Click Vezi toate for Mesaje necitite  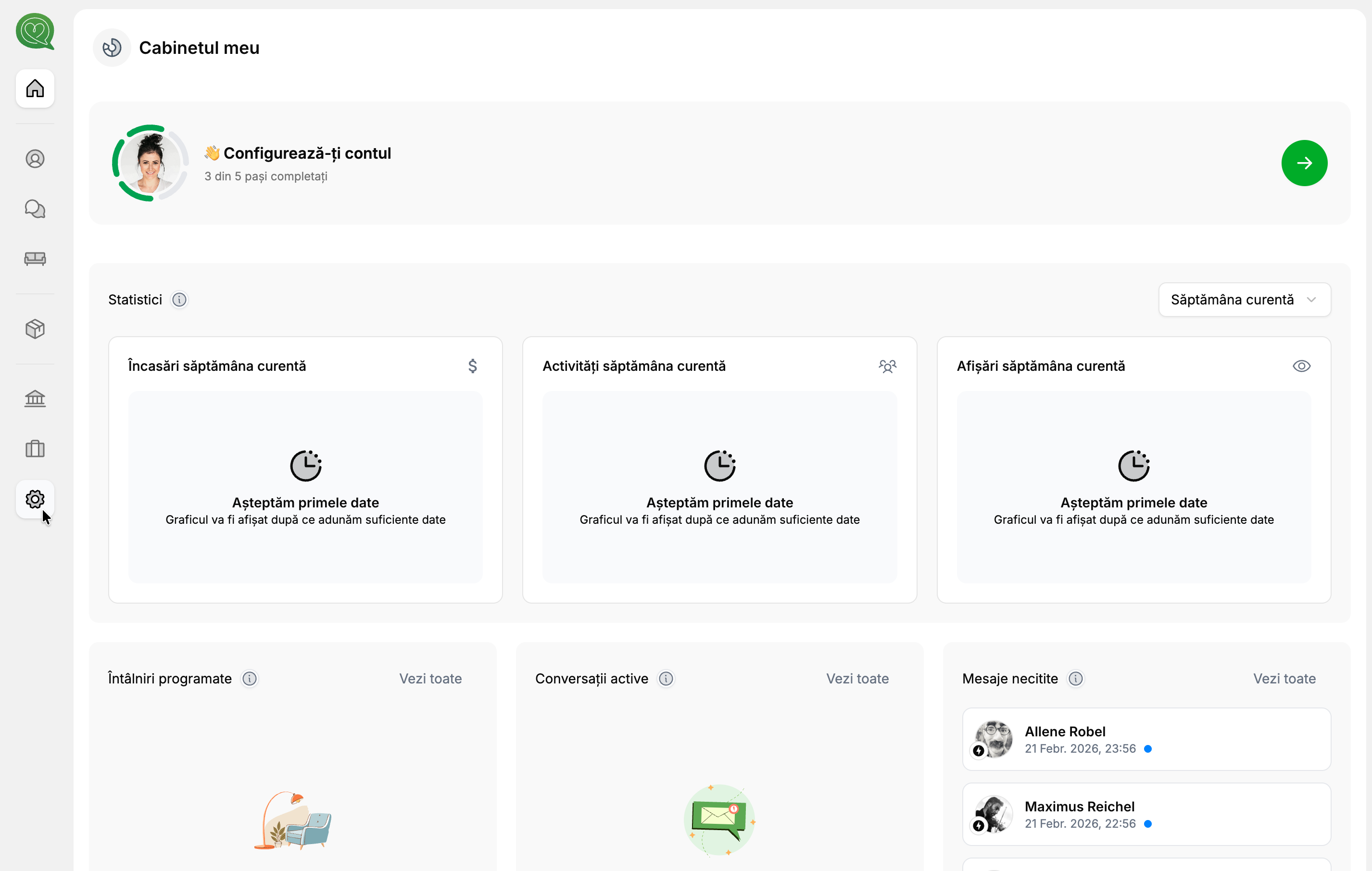click(x=1284, y=679)
